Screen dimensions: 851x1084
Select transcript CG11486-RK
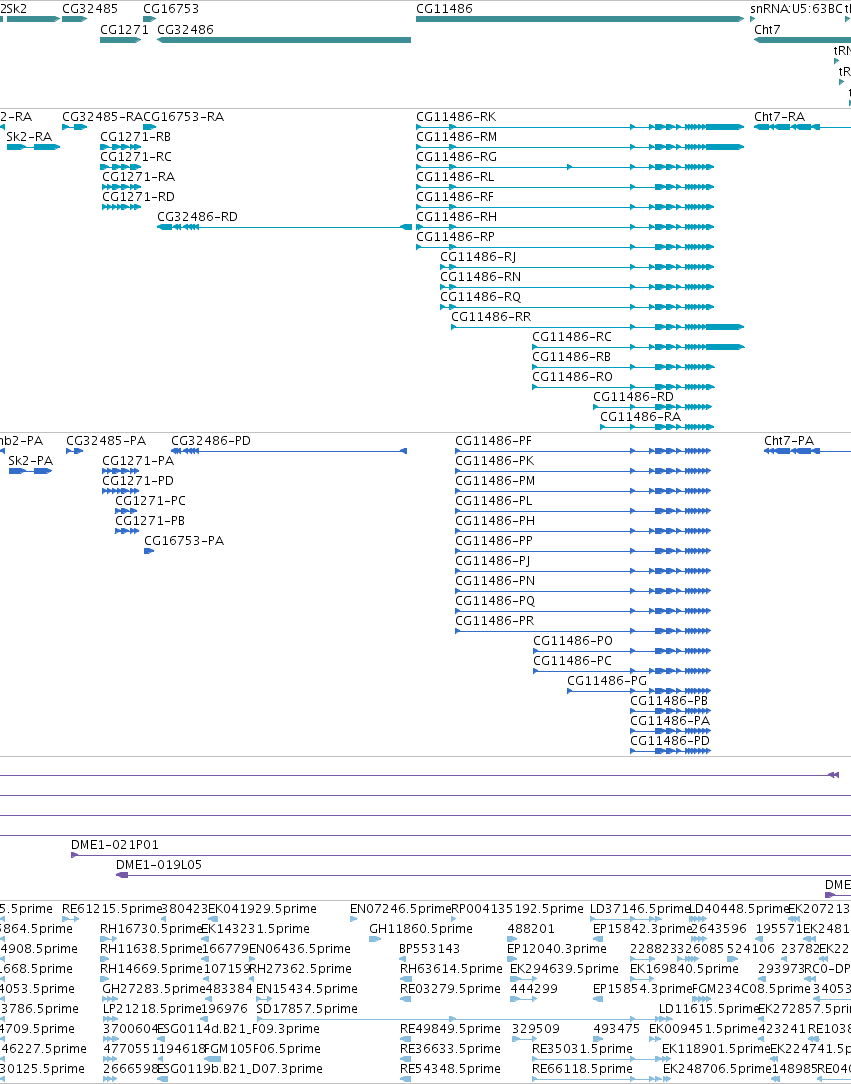point(456,117)
